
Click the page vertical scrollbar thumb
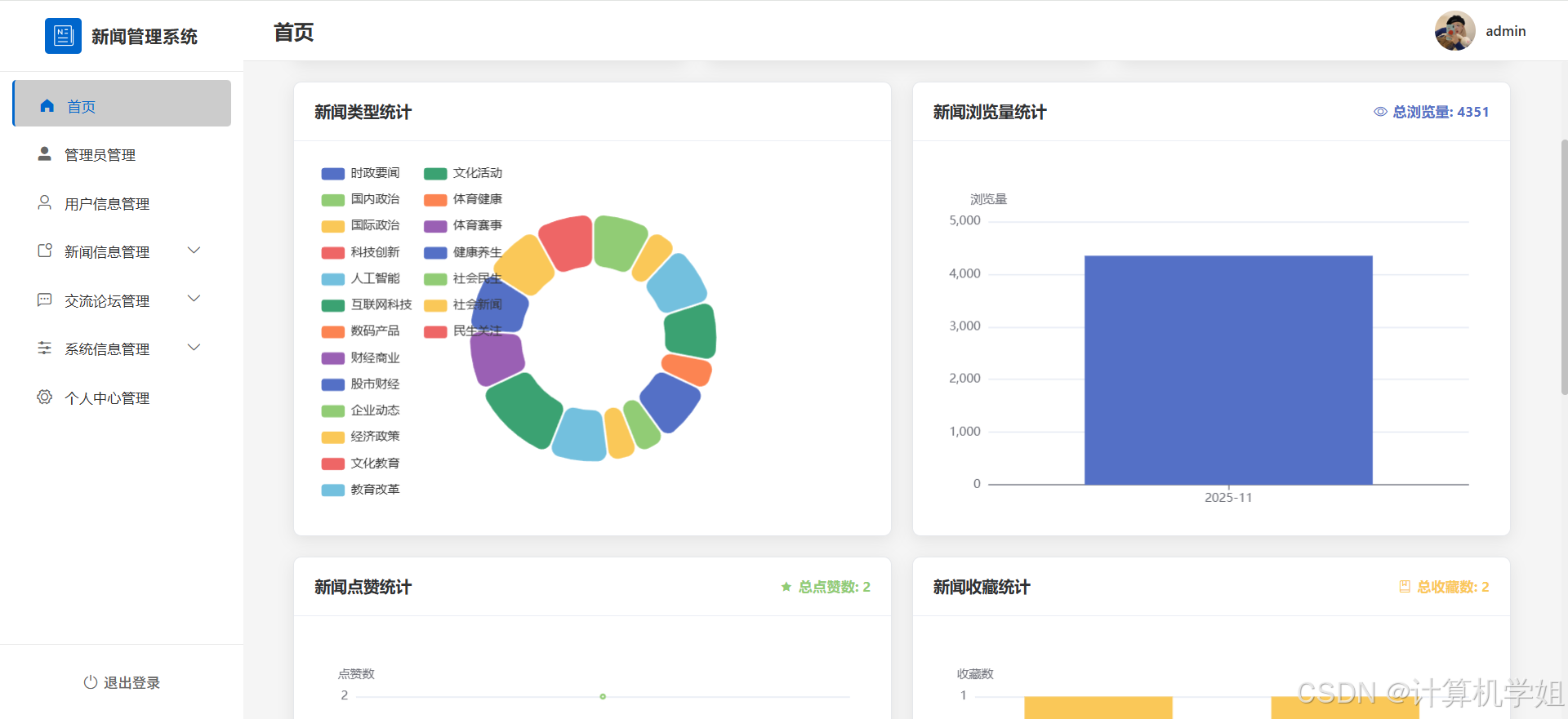point(1564,267)
